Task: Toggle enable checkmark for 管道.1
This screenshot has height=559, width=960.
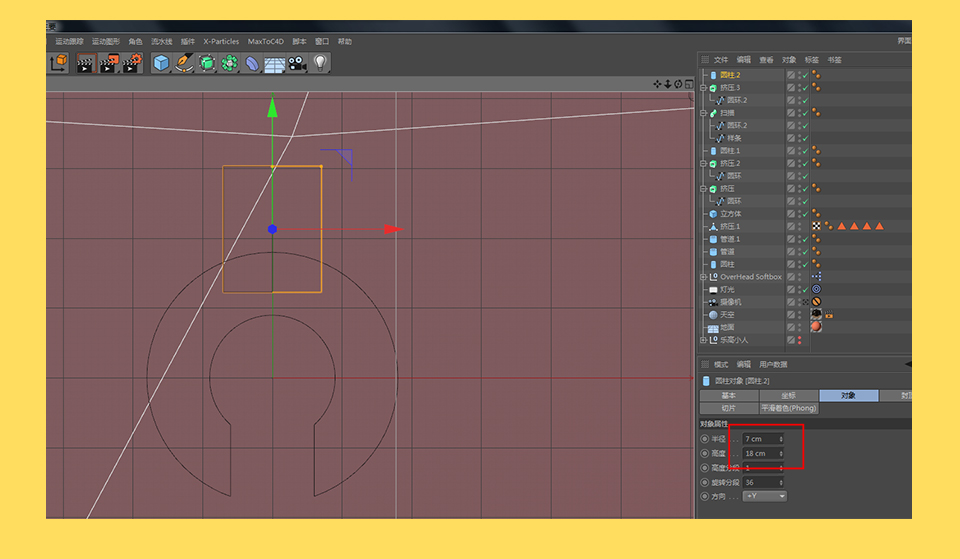Action: tap(806, 239)
